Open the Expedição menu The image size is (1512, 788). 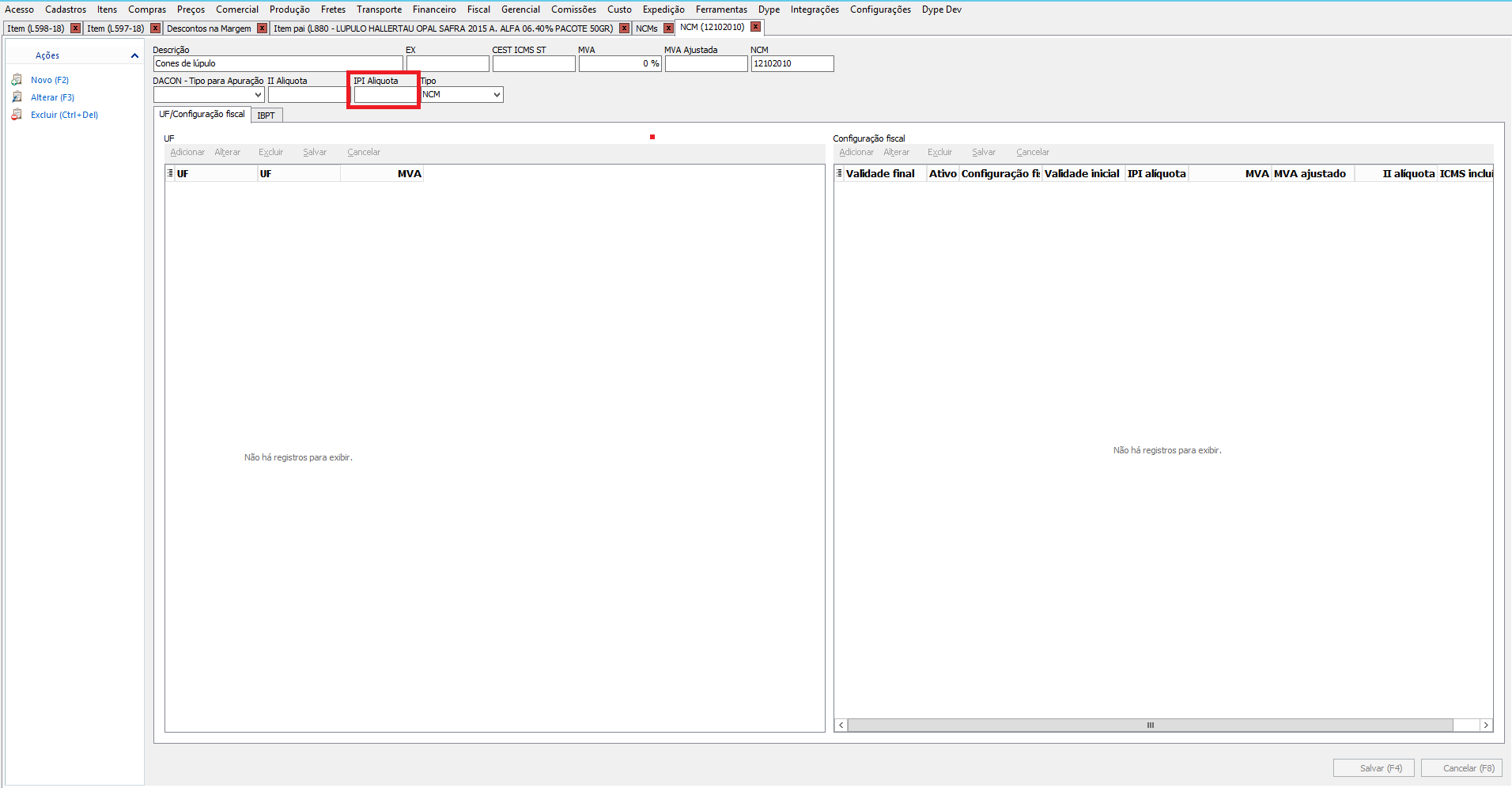click(663, 9)
